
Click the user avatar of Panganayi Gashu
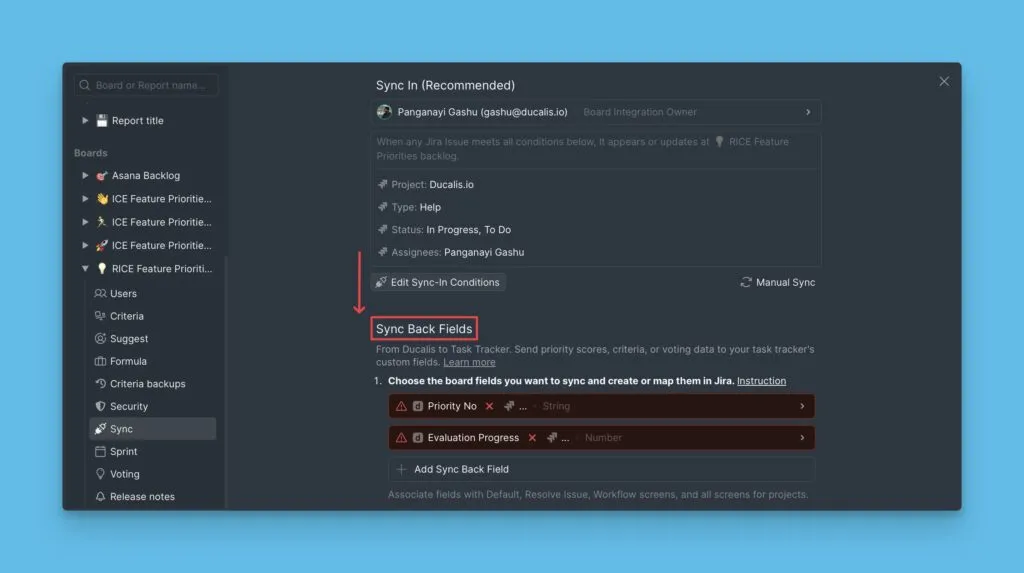pos(384,112)
